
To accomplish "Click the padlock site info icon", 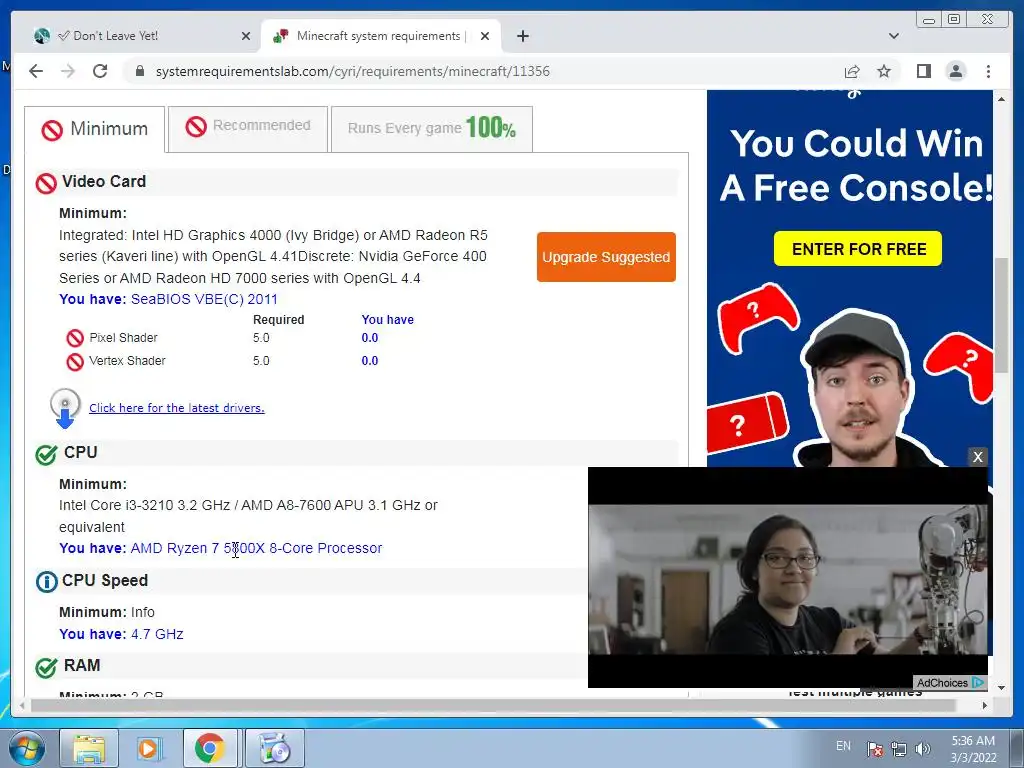I will 139,71.
